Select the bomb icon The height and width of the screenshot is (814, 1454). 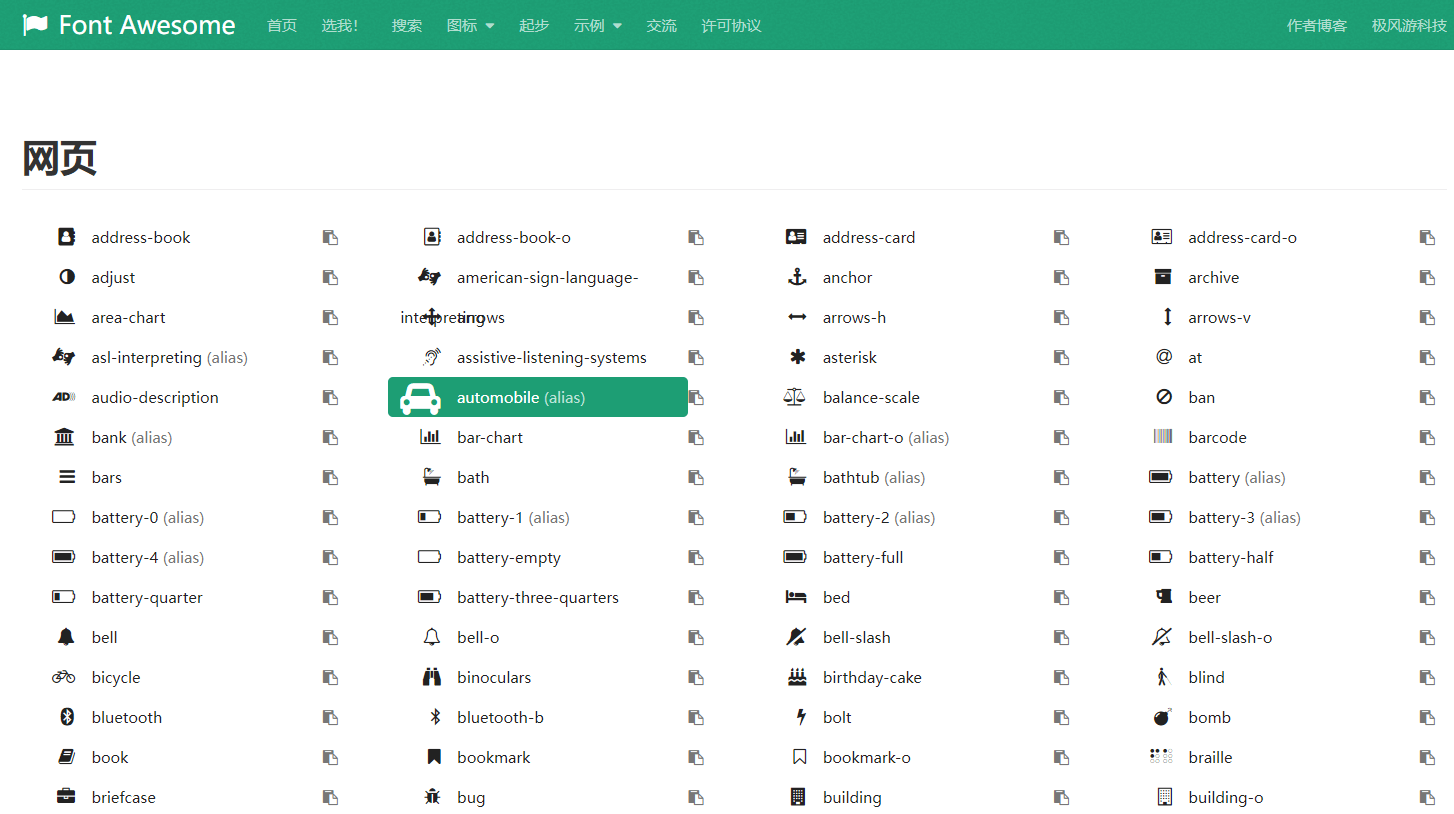(x=1162, y=717)
